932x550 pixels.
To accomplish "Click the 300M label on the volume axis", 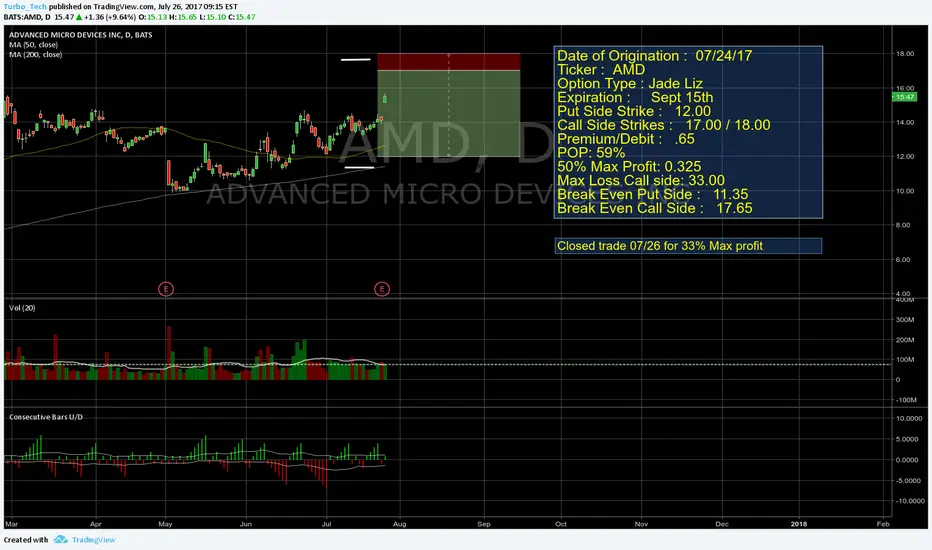I will (x=905, y=320).
